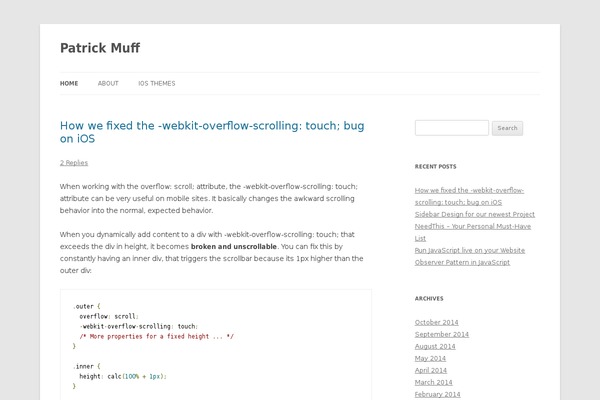Open the March 2014 archive
This screenshot has height=400, width=600.
434,382
